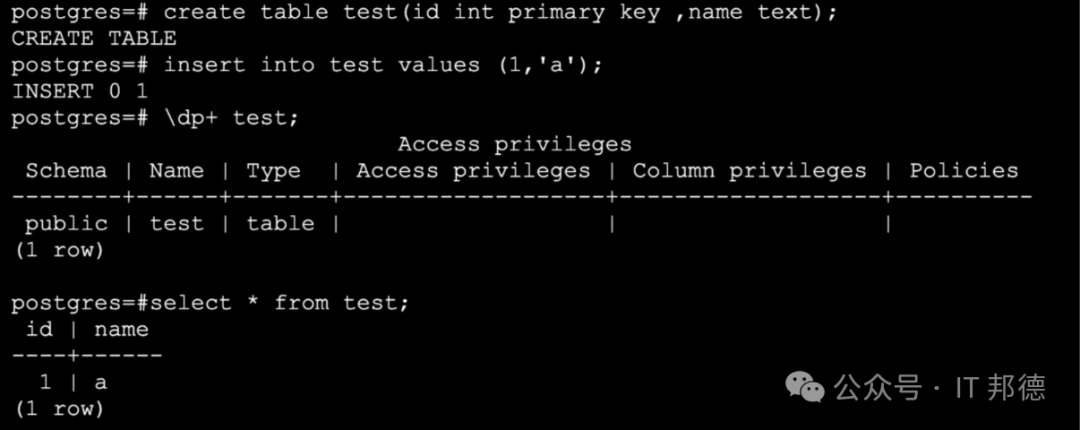
Task: Click the 'table' type cell
Action: click(x=280, y=224)
